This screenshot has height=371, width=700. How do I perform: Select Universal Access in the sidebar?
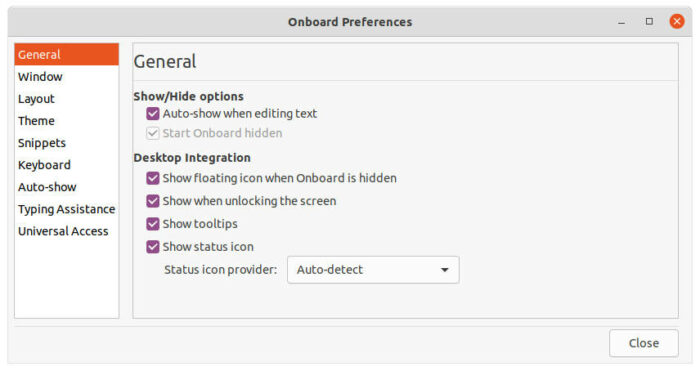coord(67,231)
